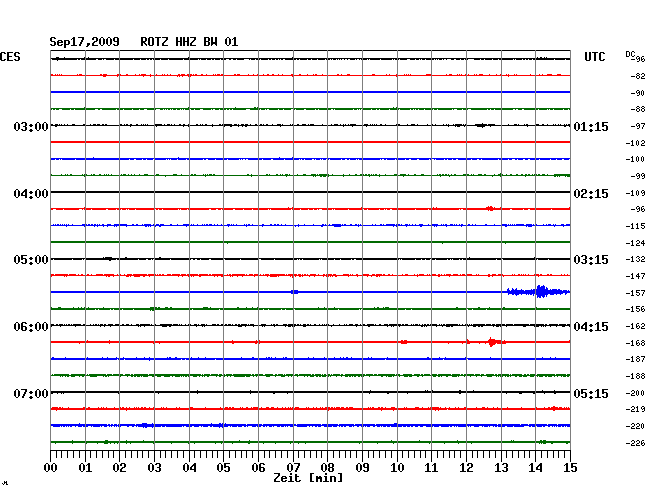Image resolution: width=650 pixels, height=494 pixels.
Task: Click the 02:15 UTC time label
Action: click(x=591, y=194)
